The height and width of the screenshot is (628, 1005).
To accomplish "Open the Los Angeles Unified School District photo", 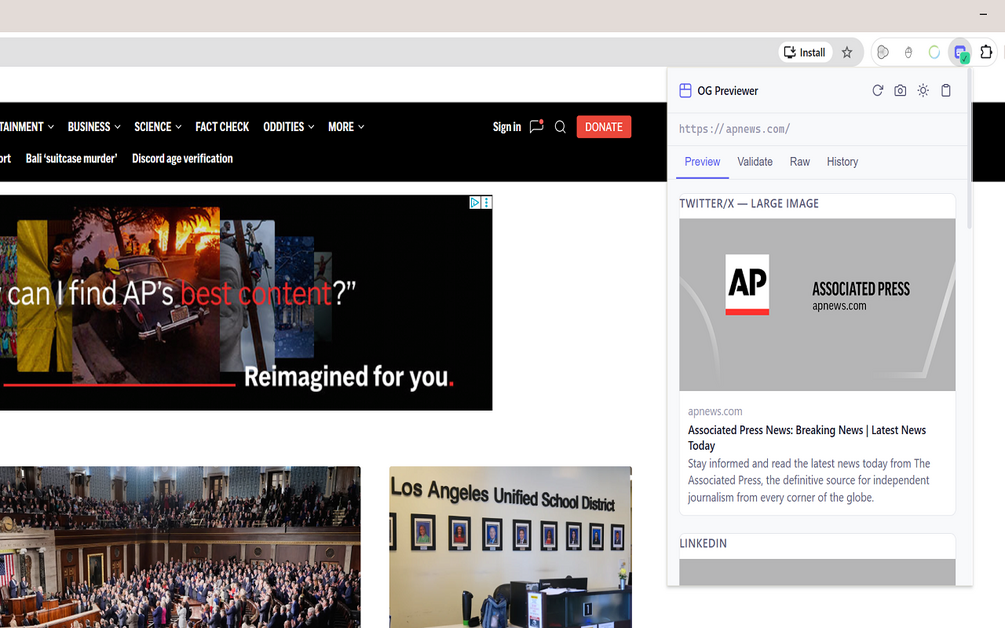I will [510, 547].
